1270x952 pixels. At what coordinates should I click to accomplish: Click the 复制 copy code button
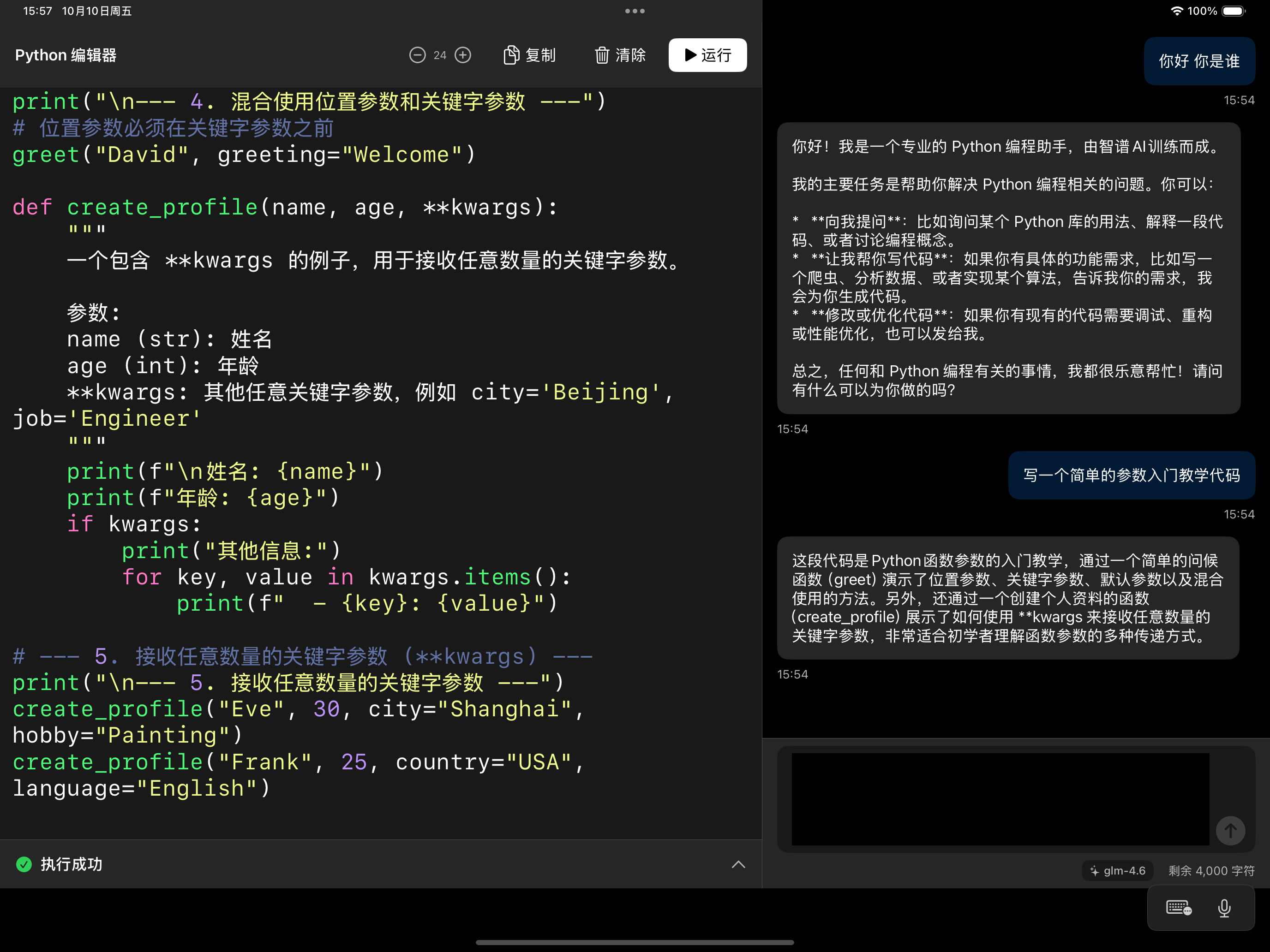click(x=529, y=55)
